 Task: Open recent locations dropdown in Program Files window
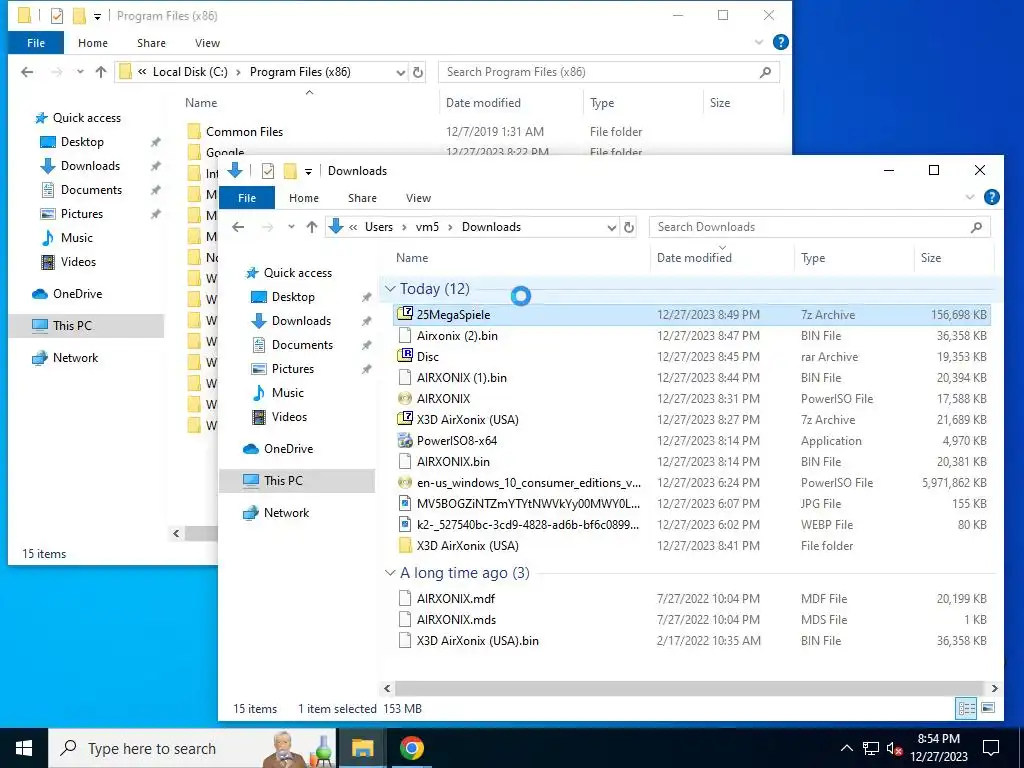point(80,72)
